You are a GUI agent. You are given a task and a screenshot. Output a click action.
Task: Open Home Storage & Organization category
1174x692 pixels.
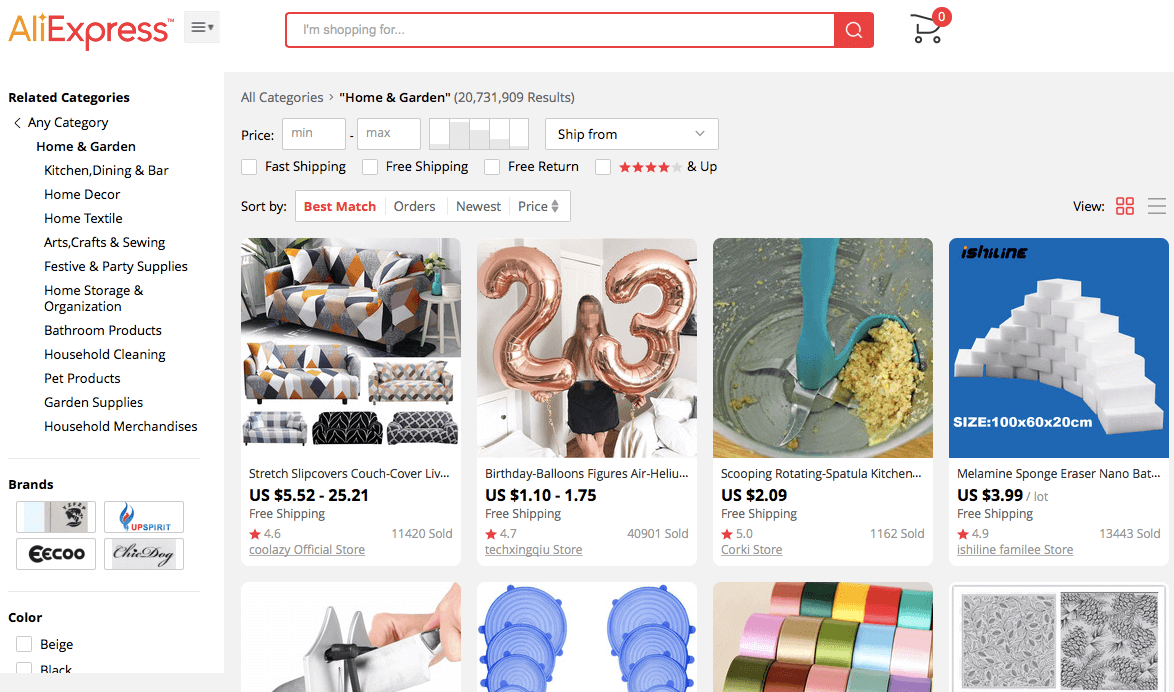coord(94,298)
